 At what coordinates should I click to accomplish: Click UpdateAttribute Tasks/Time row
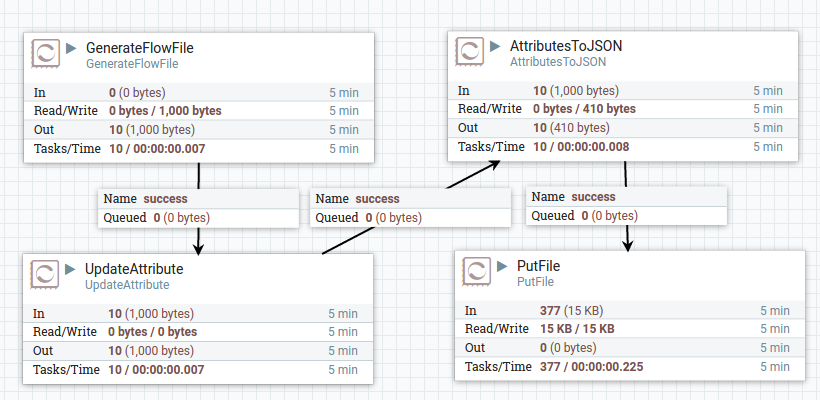198,370
